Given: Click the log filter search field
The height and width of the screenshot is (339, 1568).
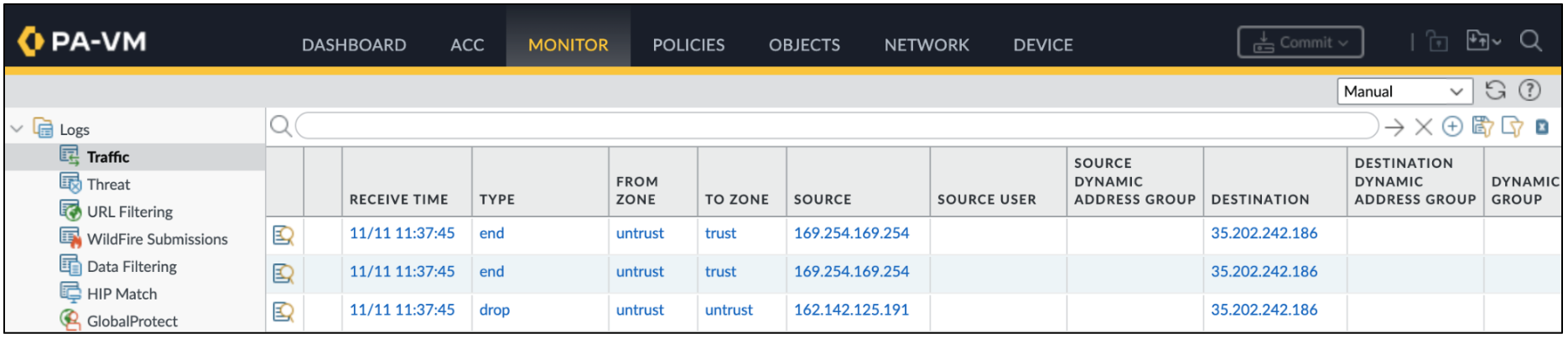Looking at the screenshot, I should tap(836, 127).
